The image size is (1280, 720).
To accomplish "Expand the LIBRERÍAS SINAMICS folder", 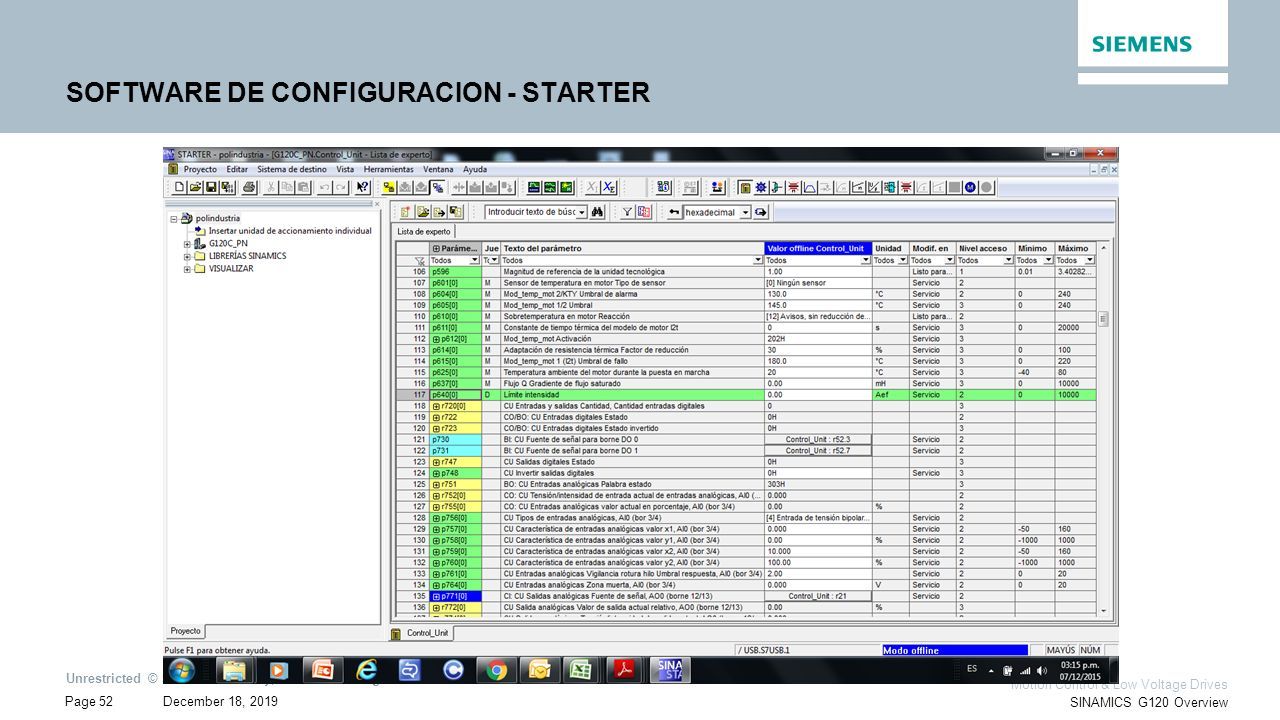I will [187, 256].
